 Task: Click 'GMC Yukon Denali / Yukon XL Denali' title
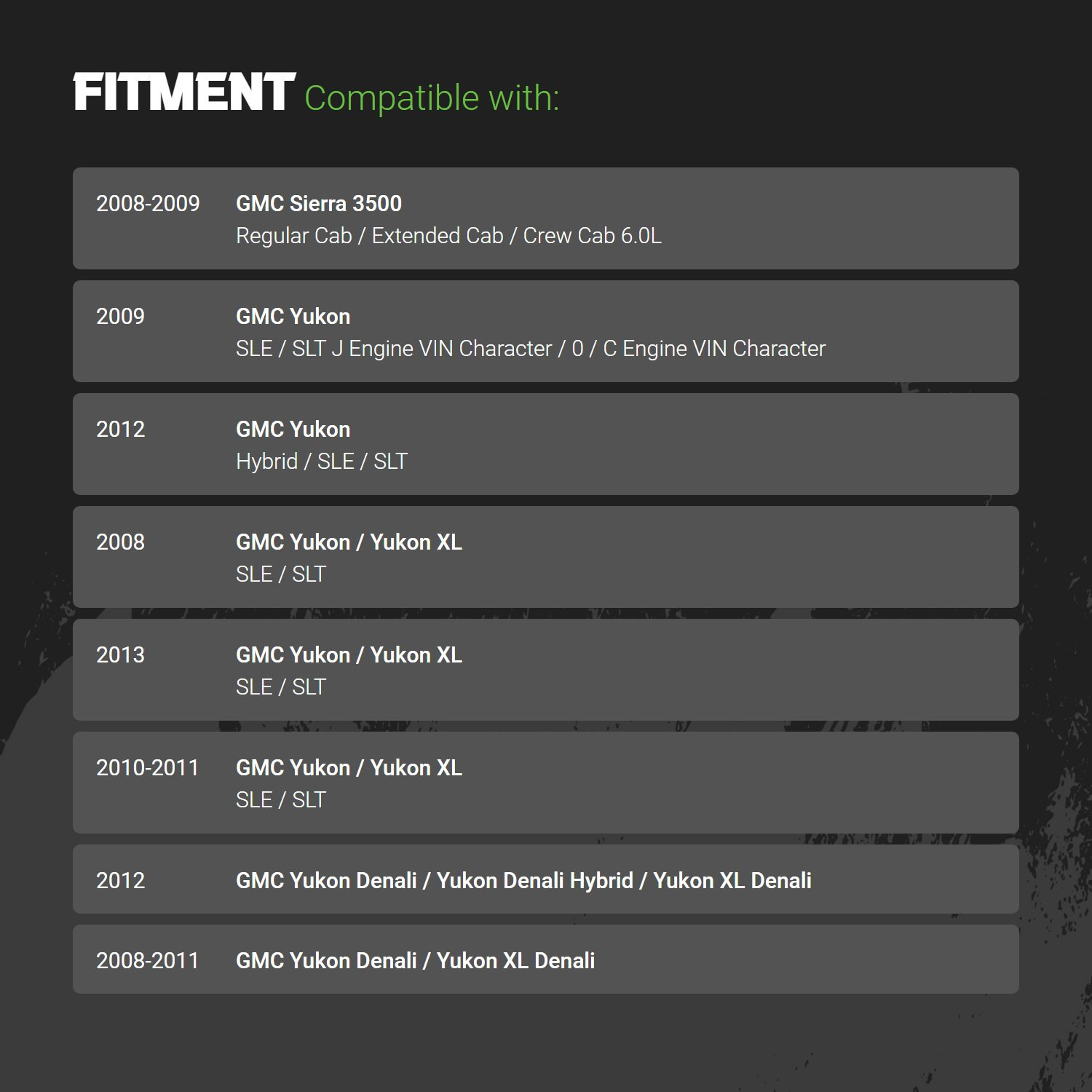(x=416, y=961)
